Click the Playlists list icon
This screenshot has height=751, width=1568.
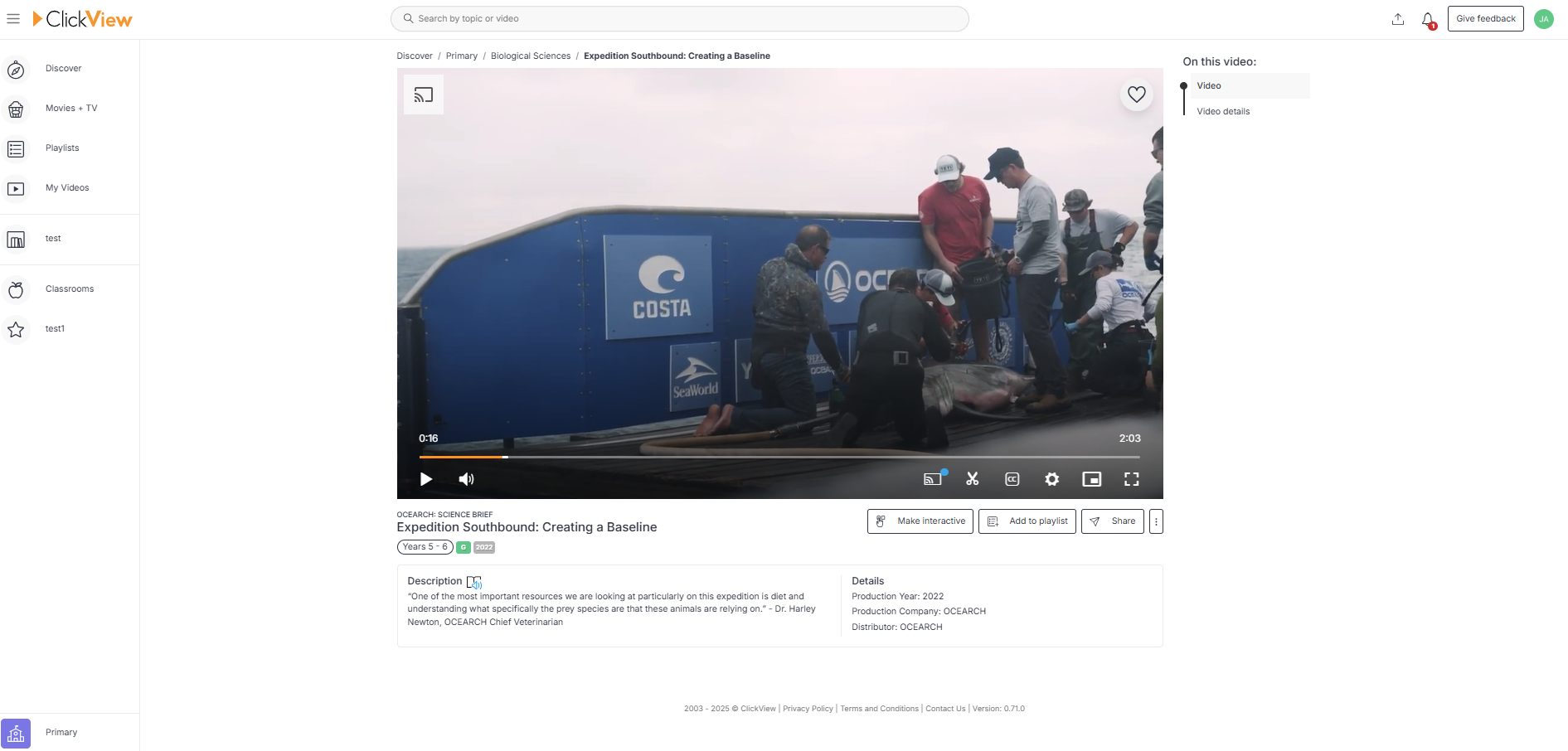tap(16, 149)
